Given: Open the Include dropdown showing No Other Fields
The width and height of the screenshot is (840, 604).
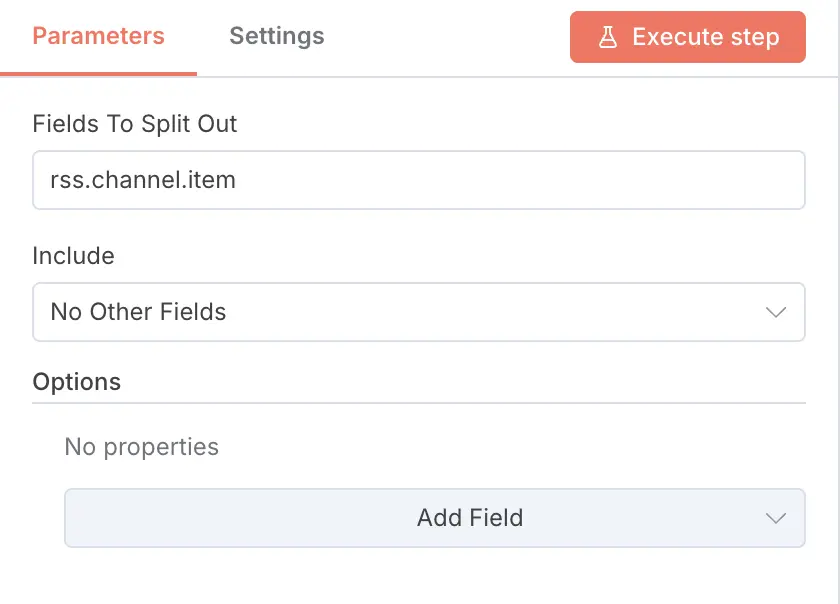Looking at the screenshot, I should pos(419,312).
